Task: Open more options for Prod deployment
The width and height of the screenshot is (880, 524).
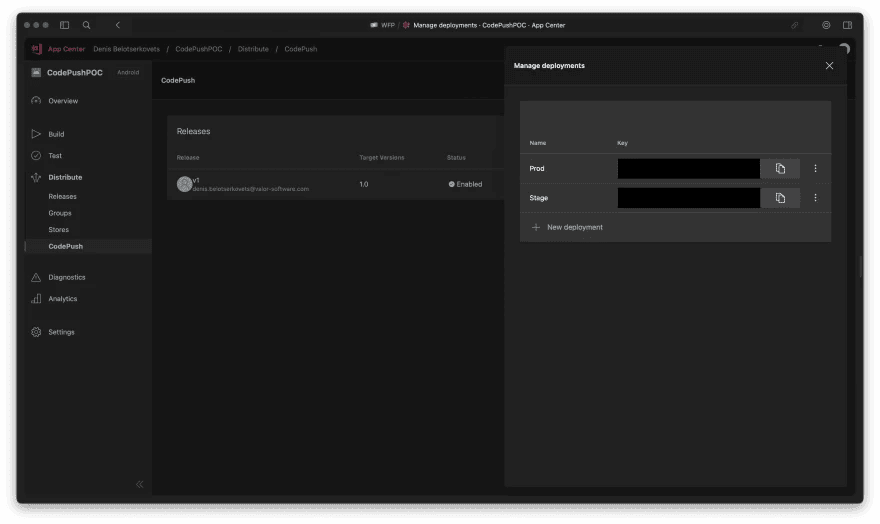Action: pos(815,169)
